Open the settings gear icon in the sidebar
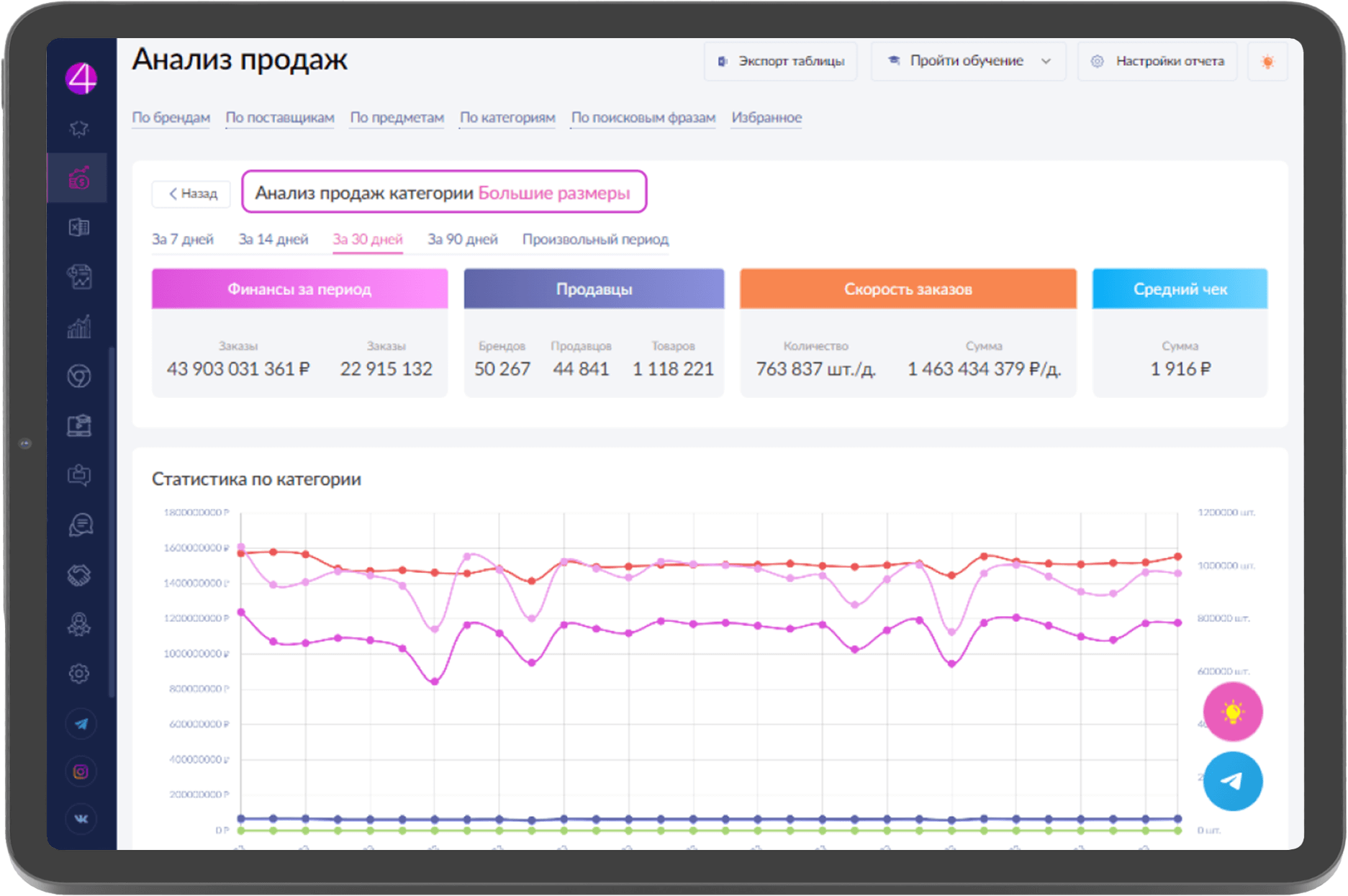The height and width of the screenshot is (896, 1348). tap(81, 673)
